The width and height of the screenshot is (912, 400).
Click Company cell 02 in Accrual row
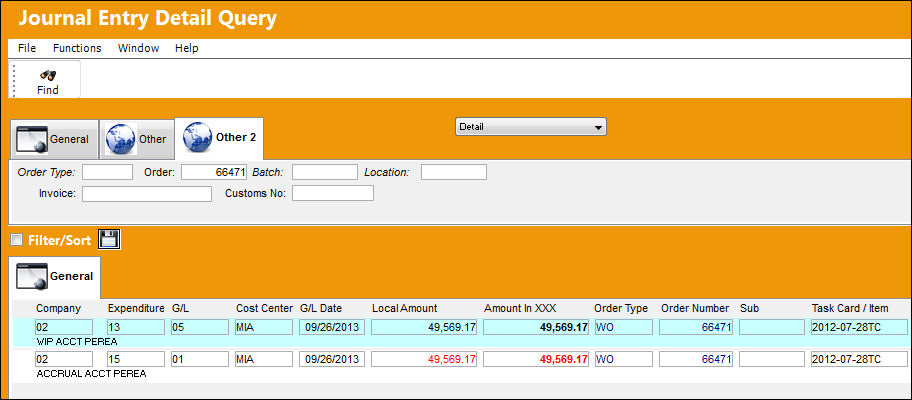tap(63, 359)
